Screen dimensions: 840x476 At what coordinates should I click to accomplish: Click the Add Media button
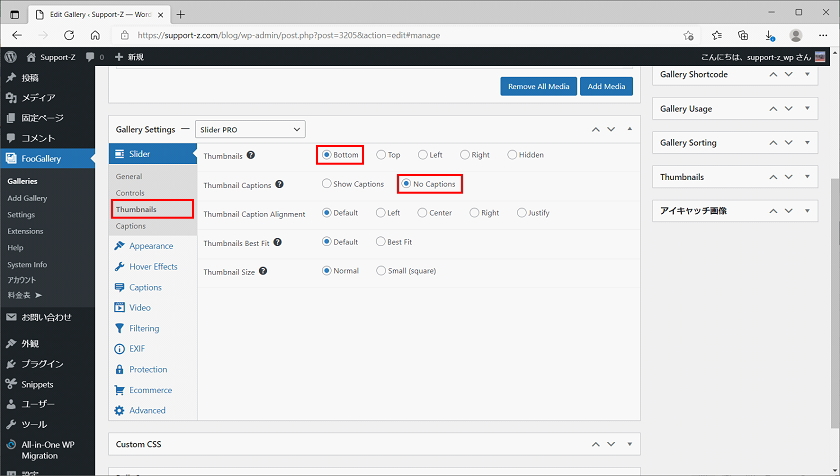pyautogui.click(x=607, y=86)
